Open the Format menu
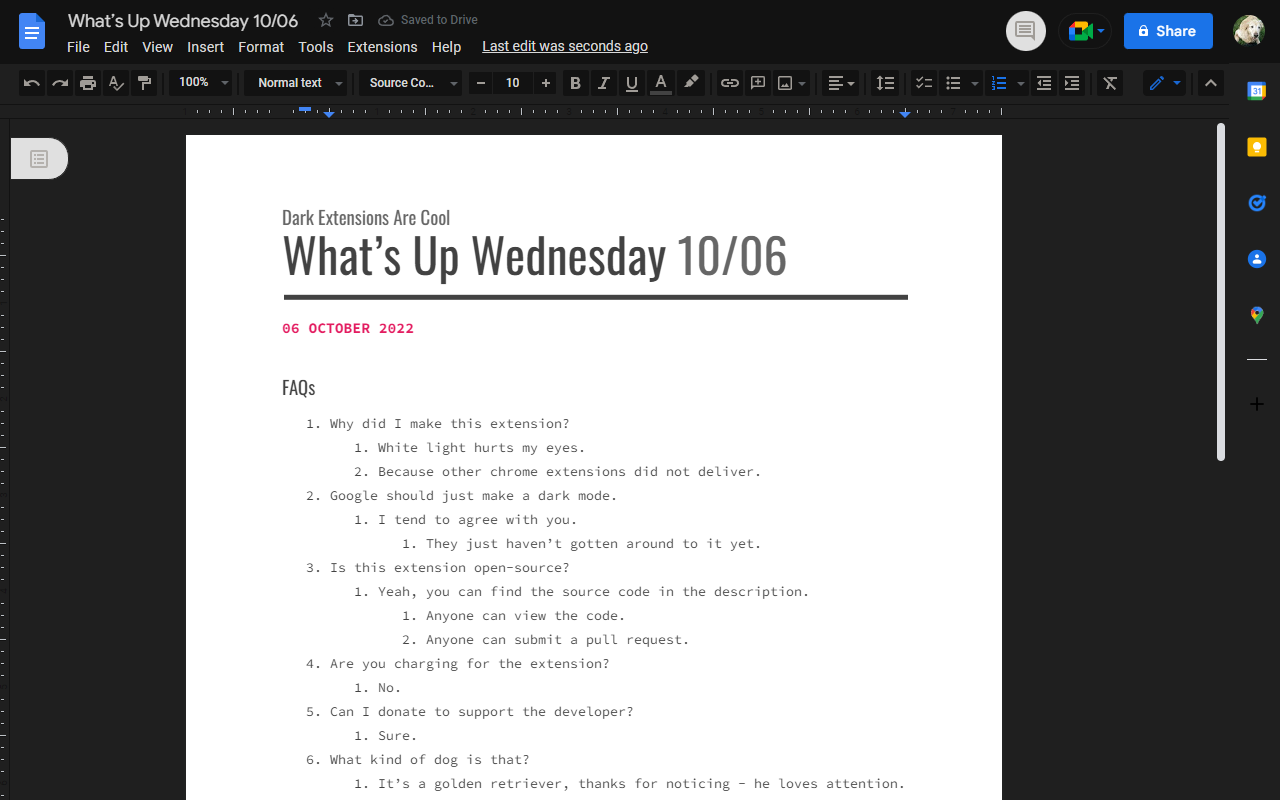This screenshot has width=1280, height=800. (261, 46)
